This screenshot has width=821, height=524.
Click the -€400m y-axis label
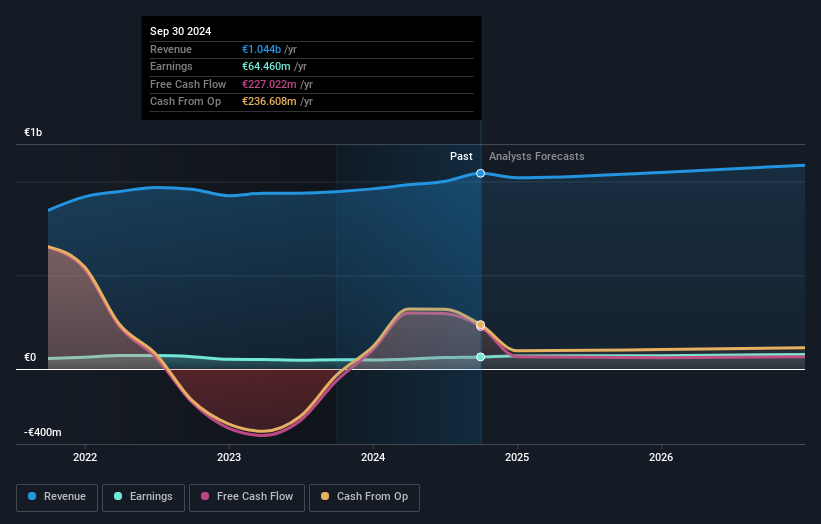click(42, 432)
